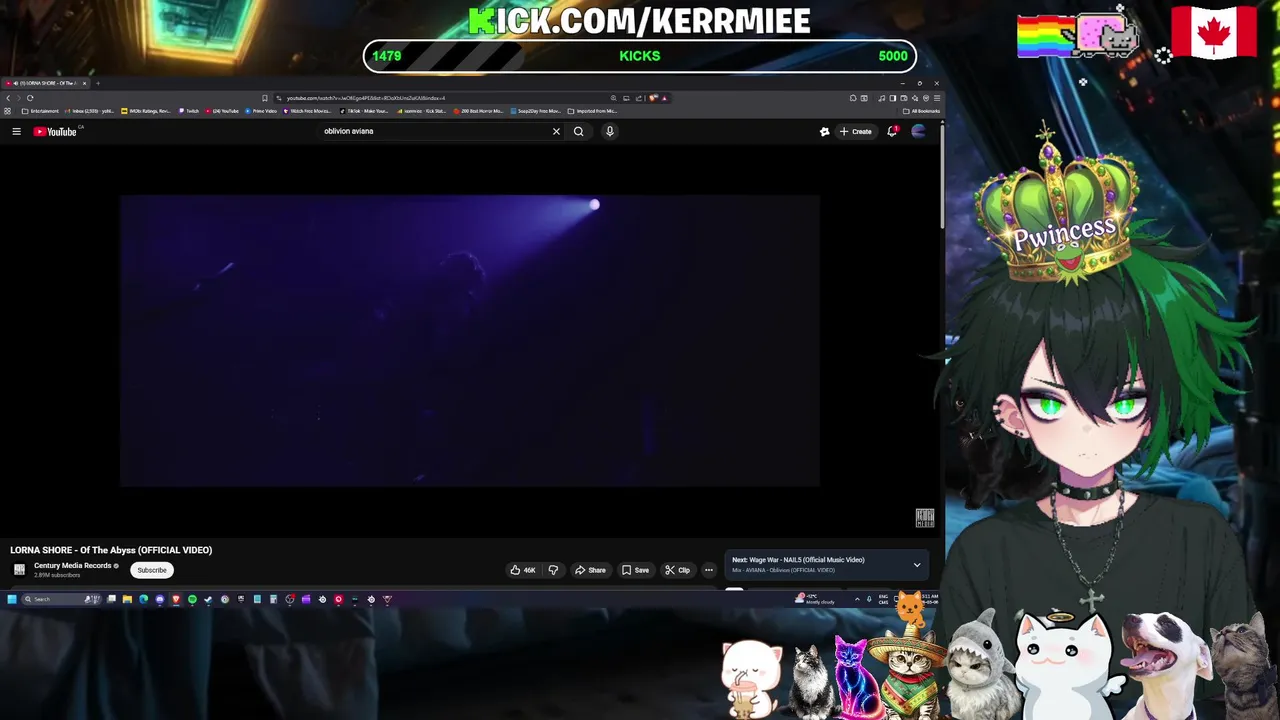Screen dimensions: 1280x720
Task: Clear the 'oblivion aviana' search text
Action: (x=556, y=131)
